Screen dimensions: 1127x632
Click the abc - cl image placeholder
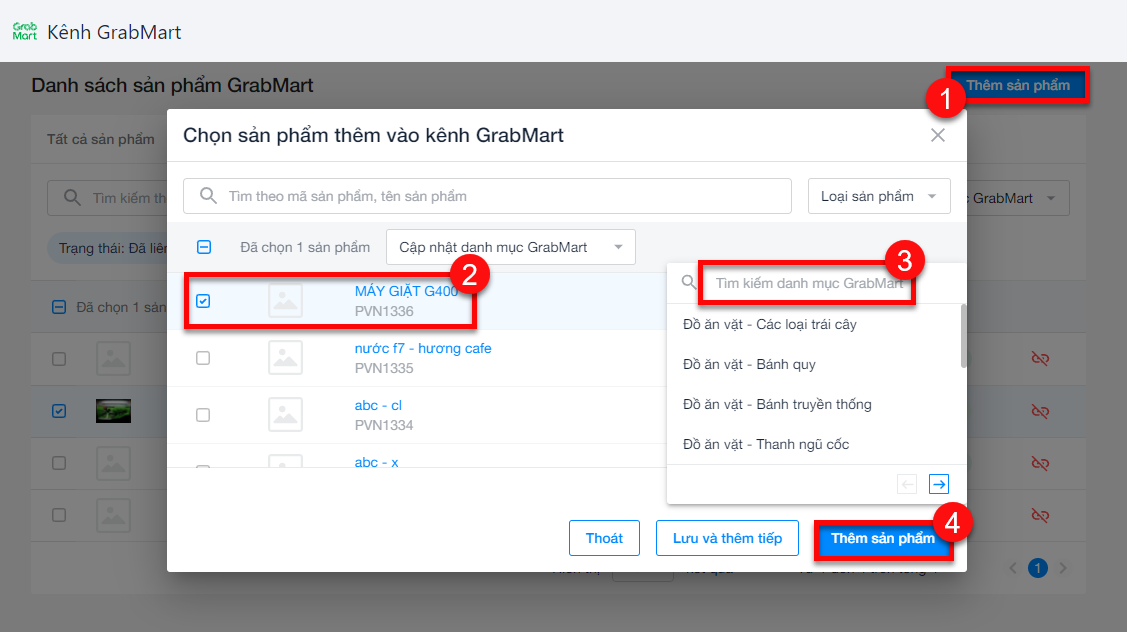[x=285, y=415]
